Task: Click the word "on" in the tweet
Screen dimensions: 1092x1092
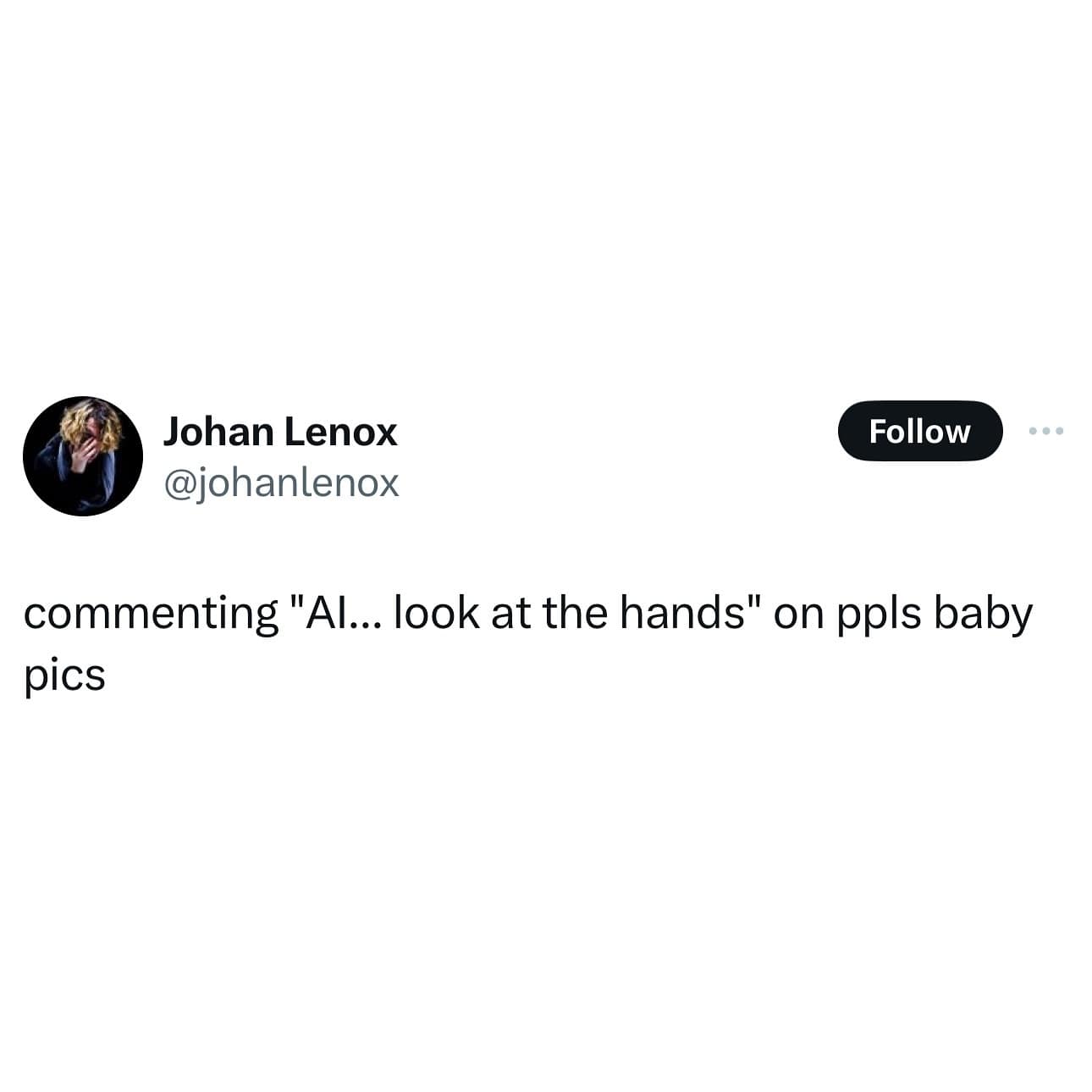Action: click(x=798, y=615)
